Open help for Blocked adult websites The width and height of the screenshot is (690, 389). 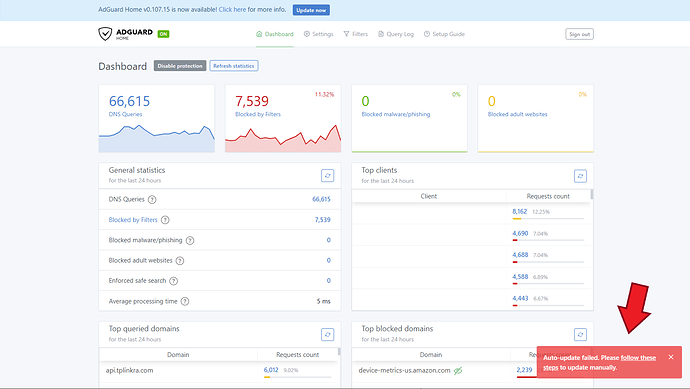tap(180, 261)
